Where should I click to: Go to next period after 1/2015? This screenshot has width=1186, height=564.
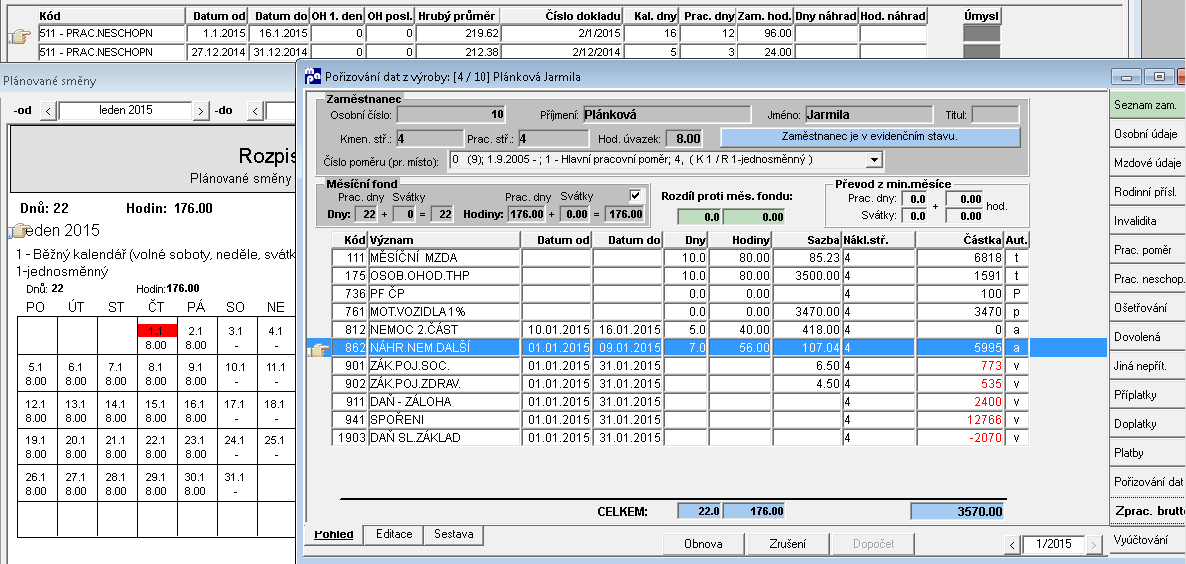point(1094,544)
